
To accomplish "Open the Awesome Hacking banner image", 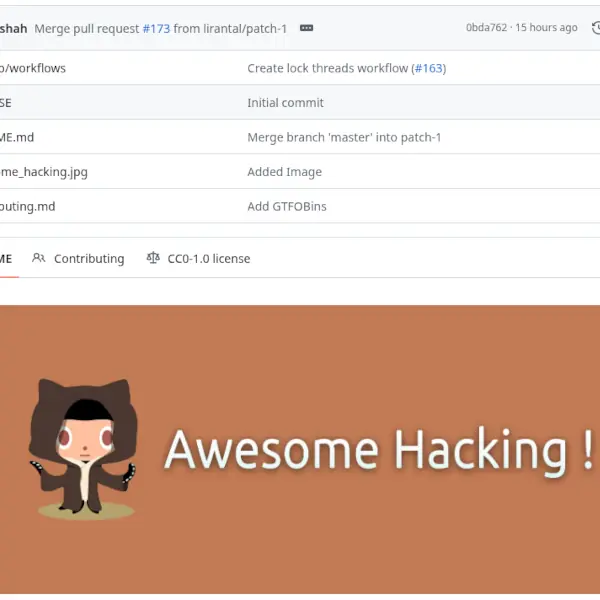I will pos(300,449).
